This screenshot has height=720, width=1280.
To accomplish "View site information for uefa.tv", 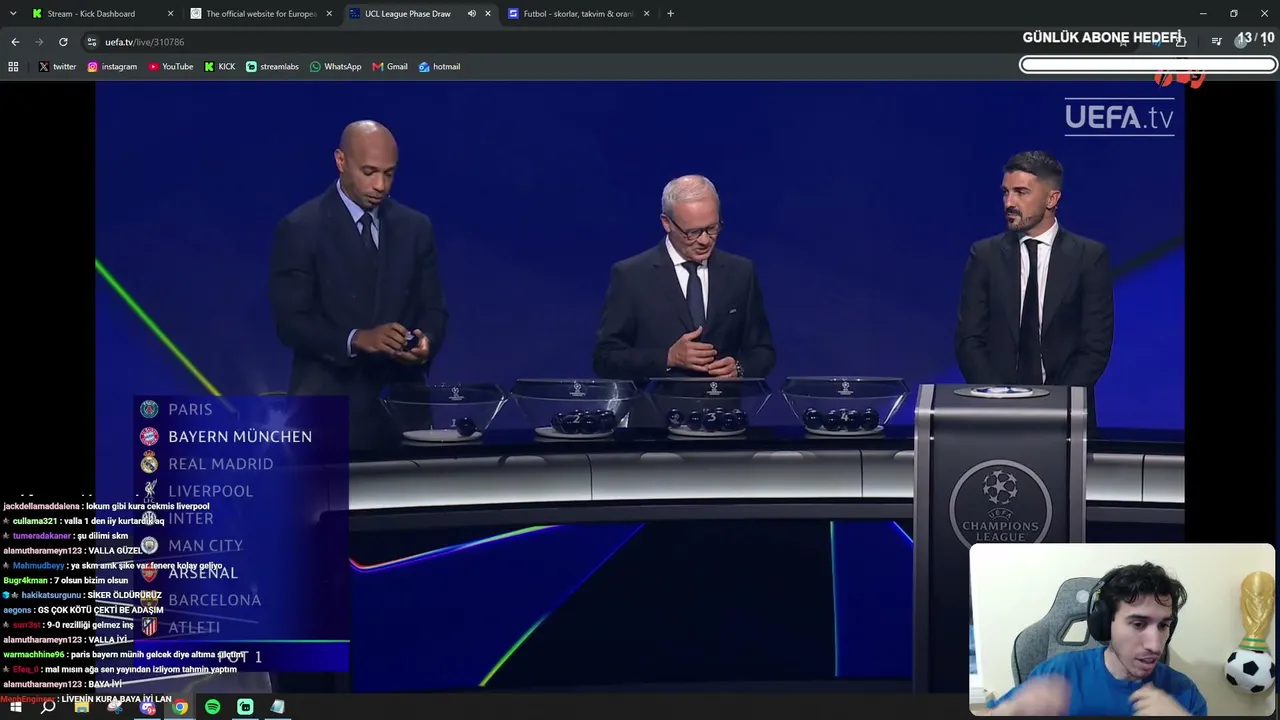I will [92, 42].
